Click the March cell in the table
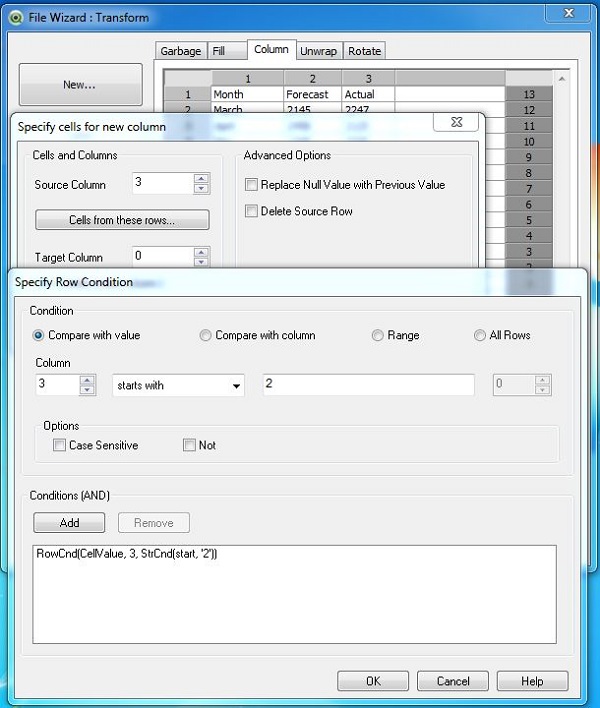 247,109
